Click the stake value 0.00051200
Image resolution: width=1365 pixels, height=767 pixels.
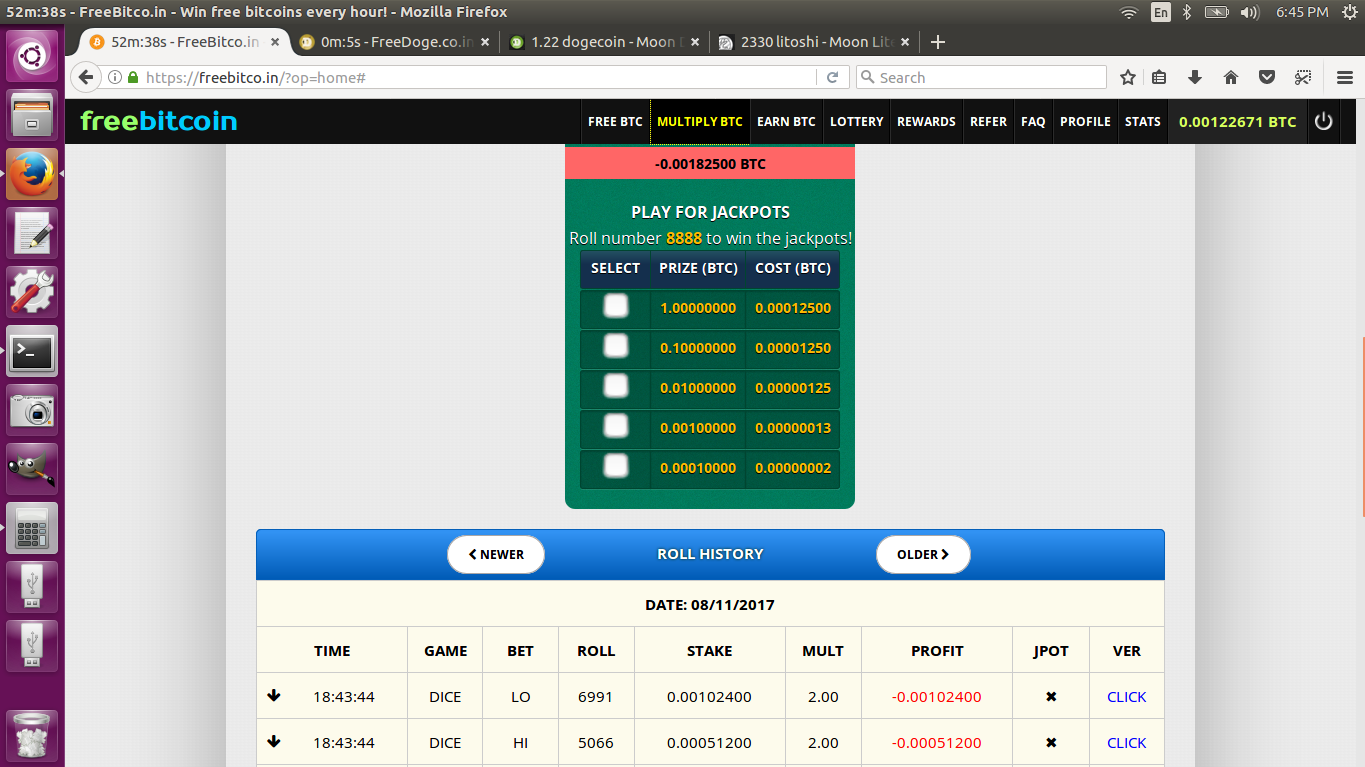(709, 743)
